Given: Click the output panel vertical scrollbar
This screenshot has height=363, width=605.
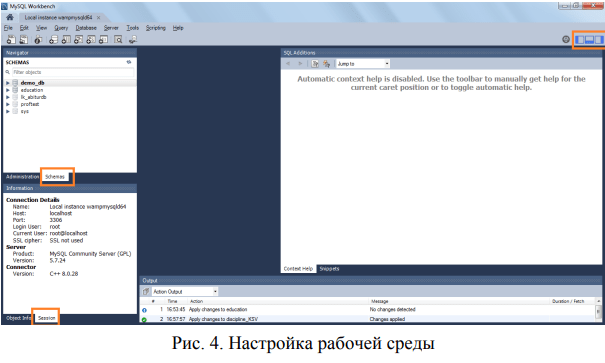Looking at the screenshot, I should tap(598, 311).
